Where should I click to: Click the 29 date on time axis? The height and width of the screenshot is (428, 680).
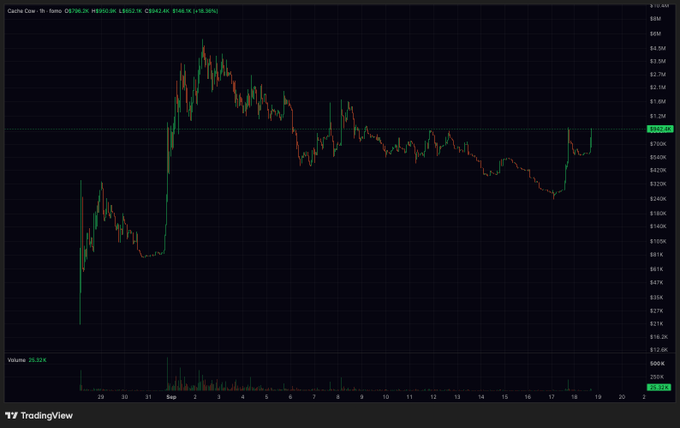tap(101, 397)
